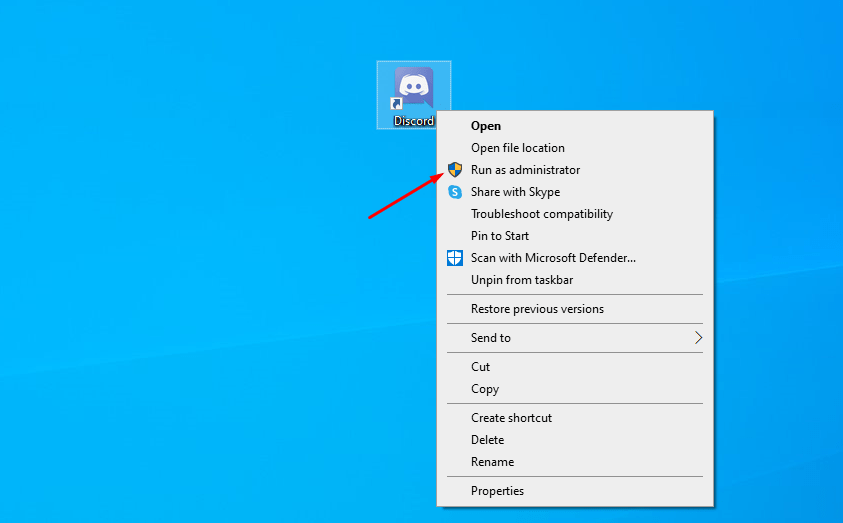This screenshot has width=843, height=523.
Task: Choose Share with Skype
Action: (575, 192)
